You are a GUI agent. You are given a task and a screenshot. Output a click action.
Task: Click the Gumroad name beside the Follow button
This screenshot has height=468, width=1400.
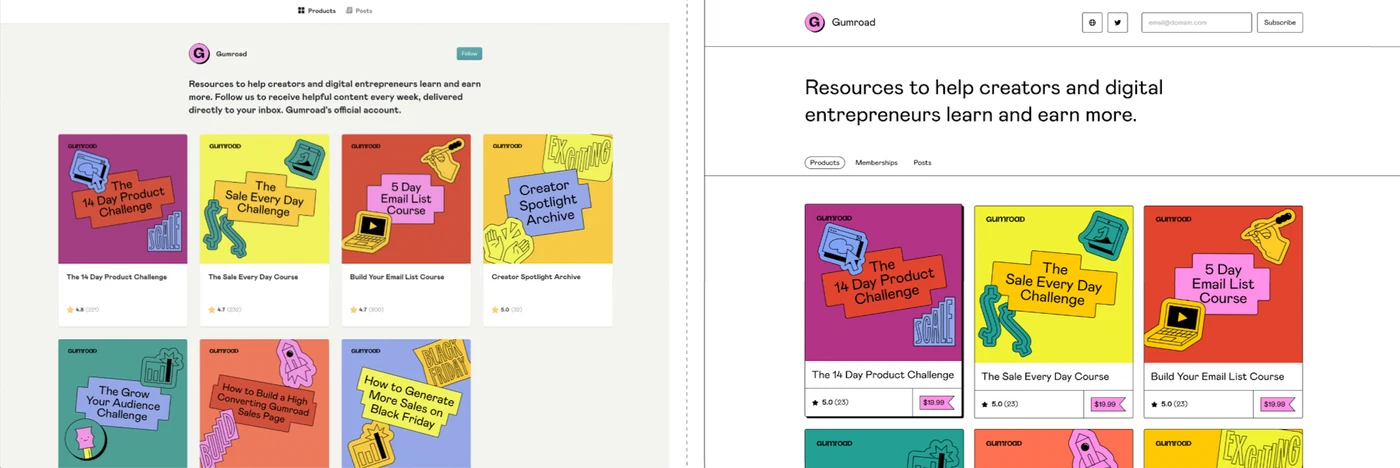[231, 54]
